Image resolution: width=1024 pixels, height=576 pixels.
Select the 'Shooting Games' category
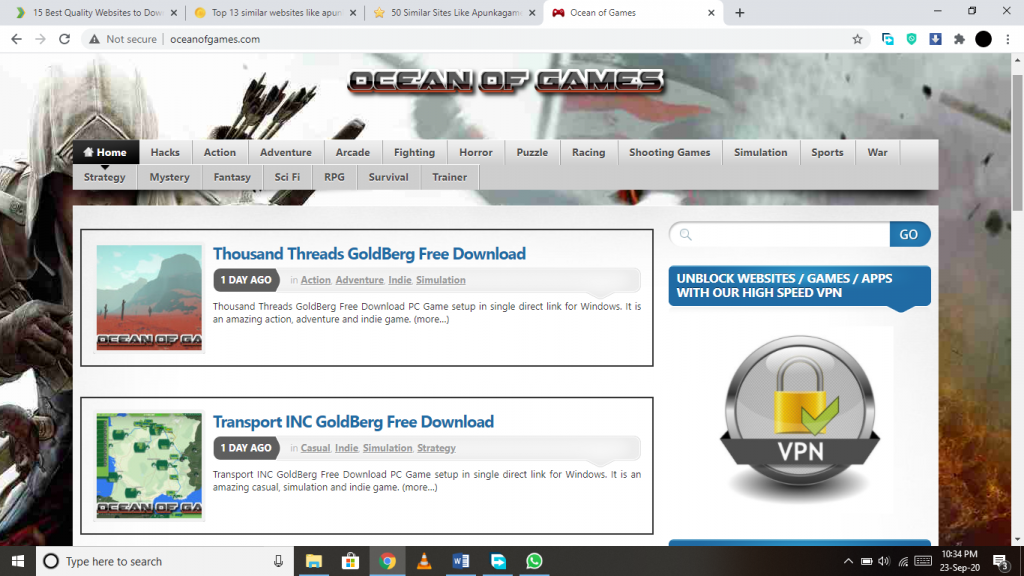669,152
